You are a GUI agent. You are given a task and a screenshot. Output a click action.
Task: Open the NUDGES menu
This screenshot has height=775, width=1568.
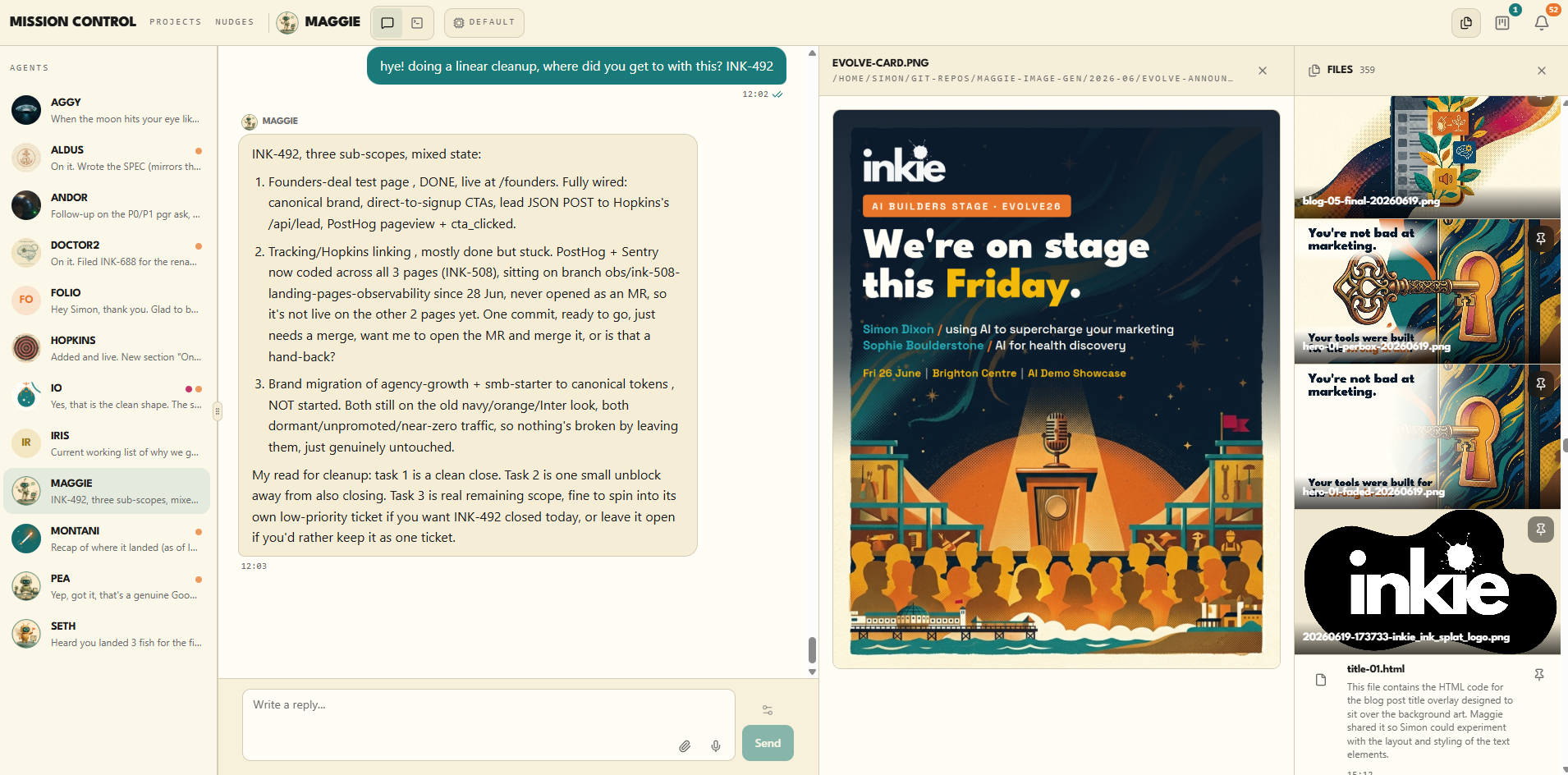(x=235, y=22)
